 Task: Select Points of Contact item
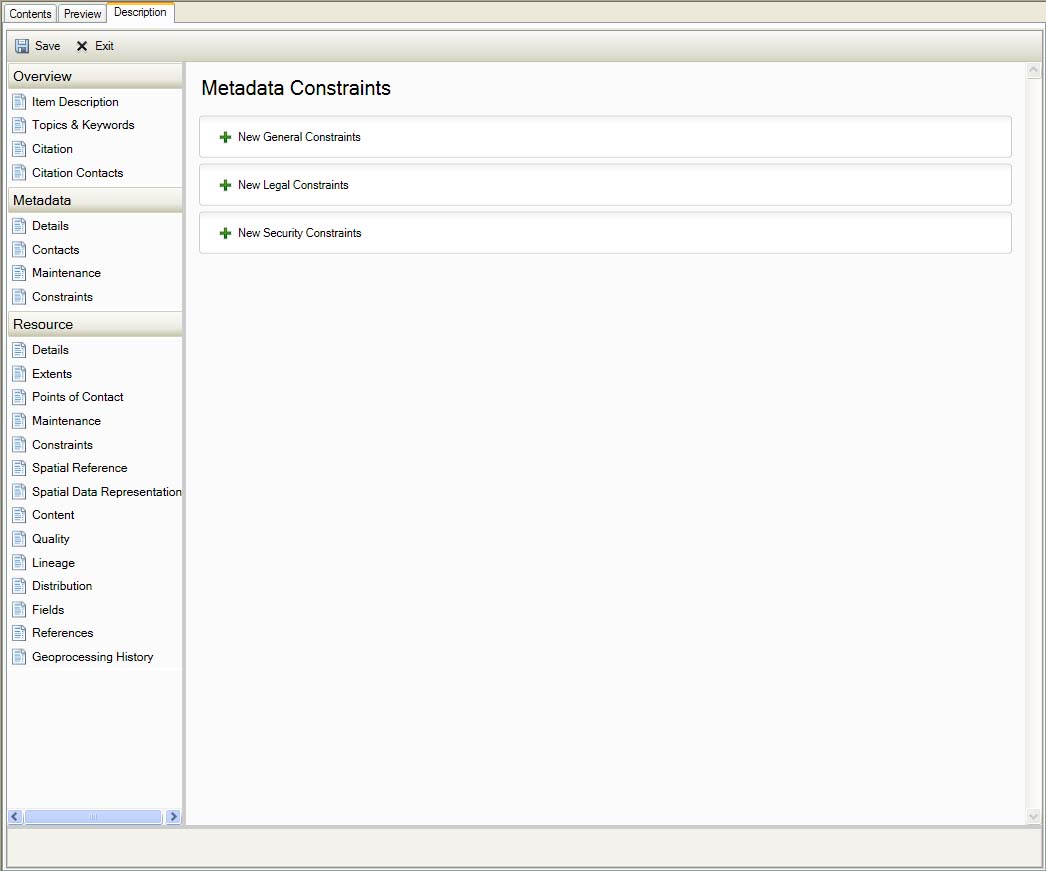click(77, 397)
